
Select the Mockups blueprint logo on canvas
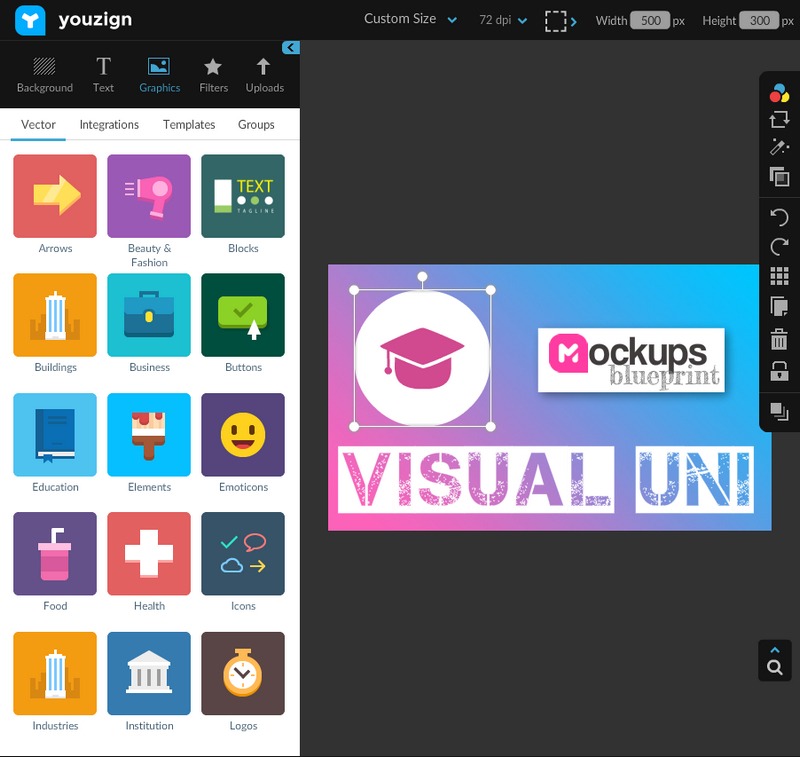[631, 360]
